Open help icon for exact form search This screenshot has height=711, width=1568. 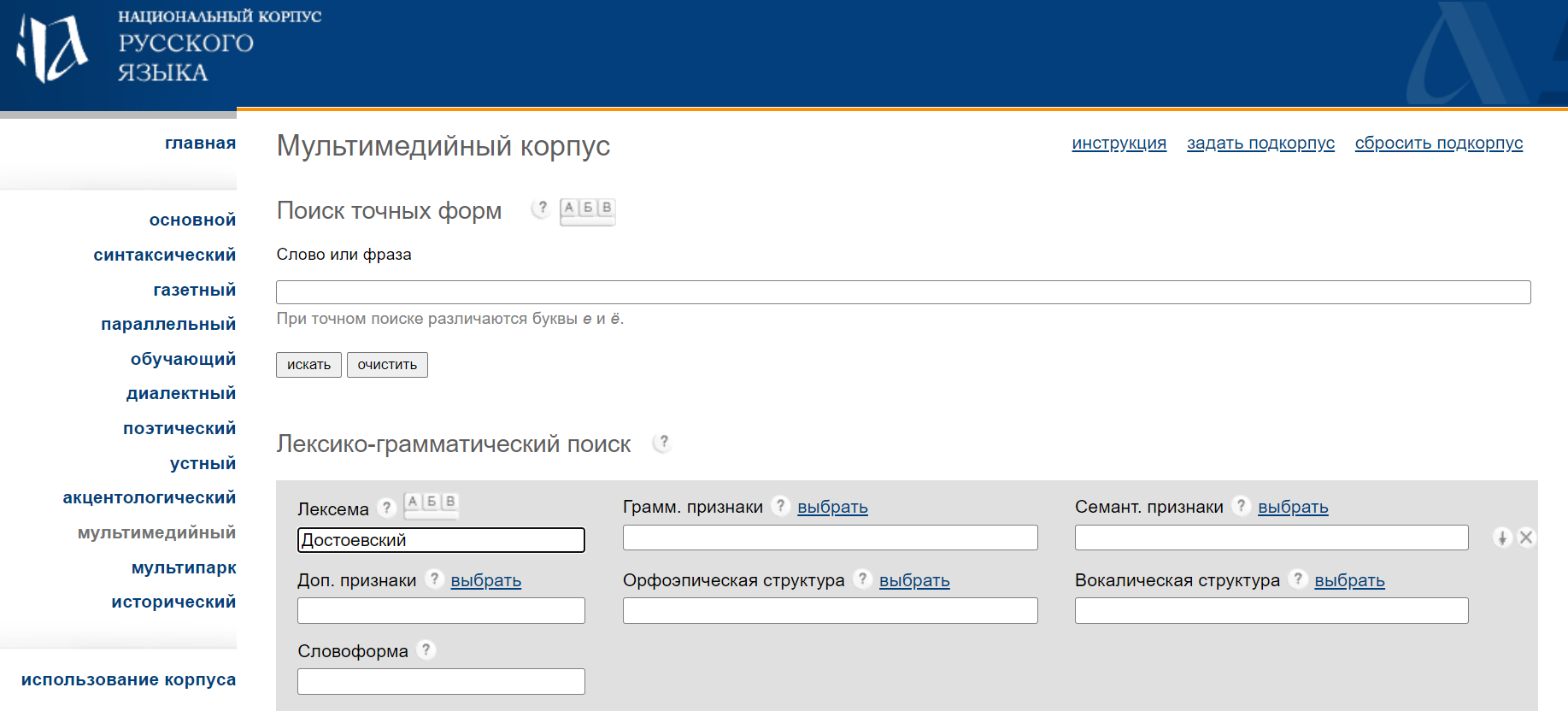tap(541, 208)
